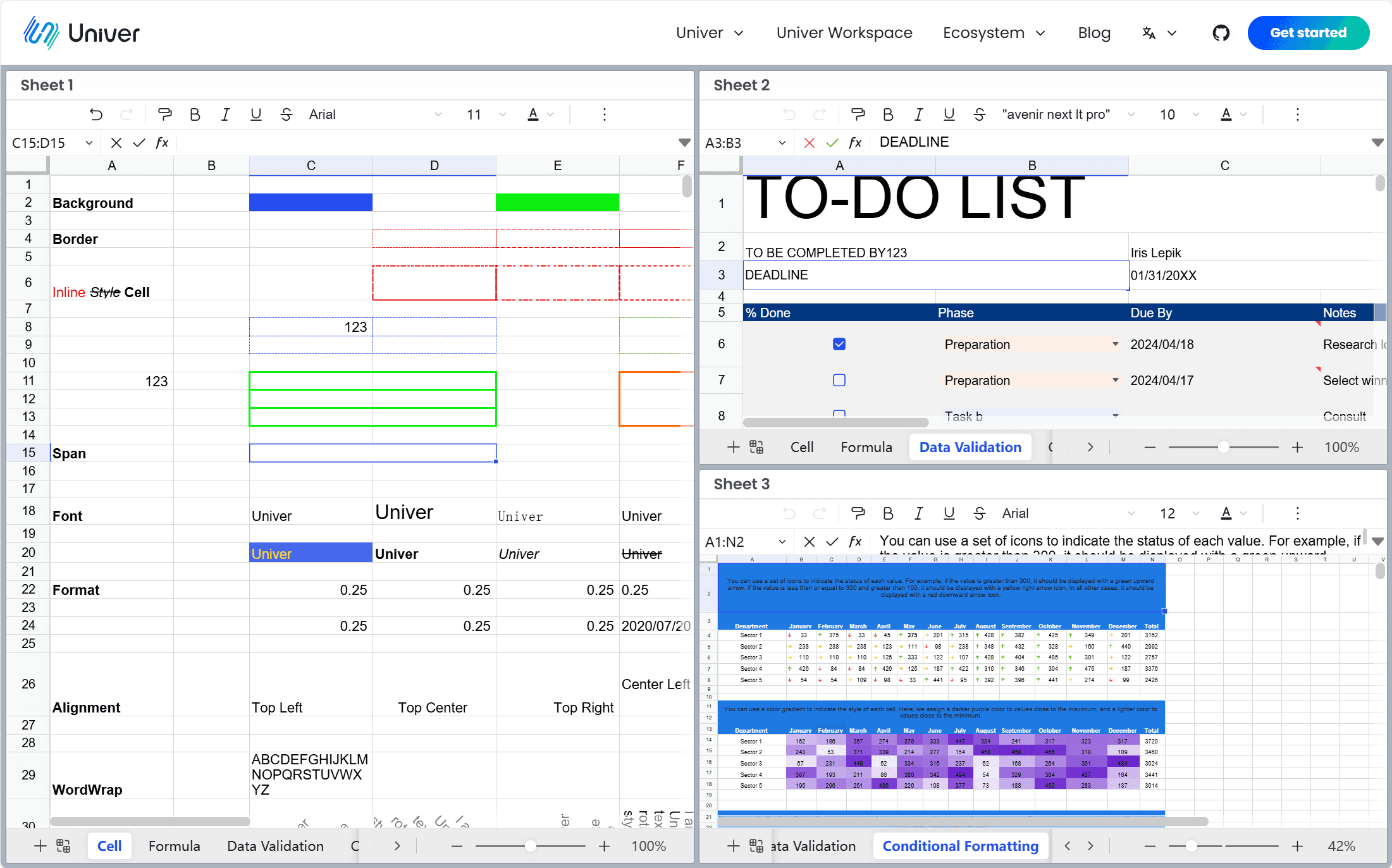Click the Get started button

click(x=1308, y=33)
